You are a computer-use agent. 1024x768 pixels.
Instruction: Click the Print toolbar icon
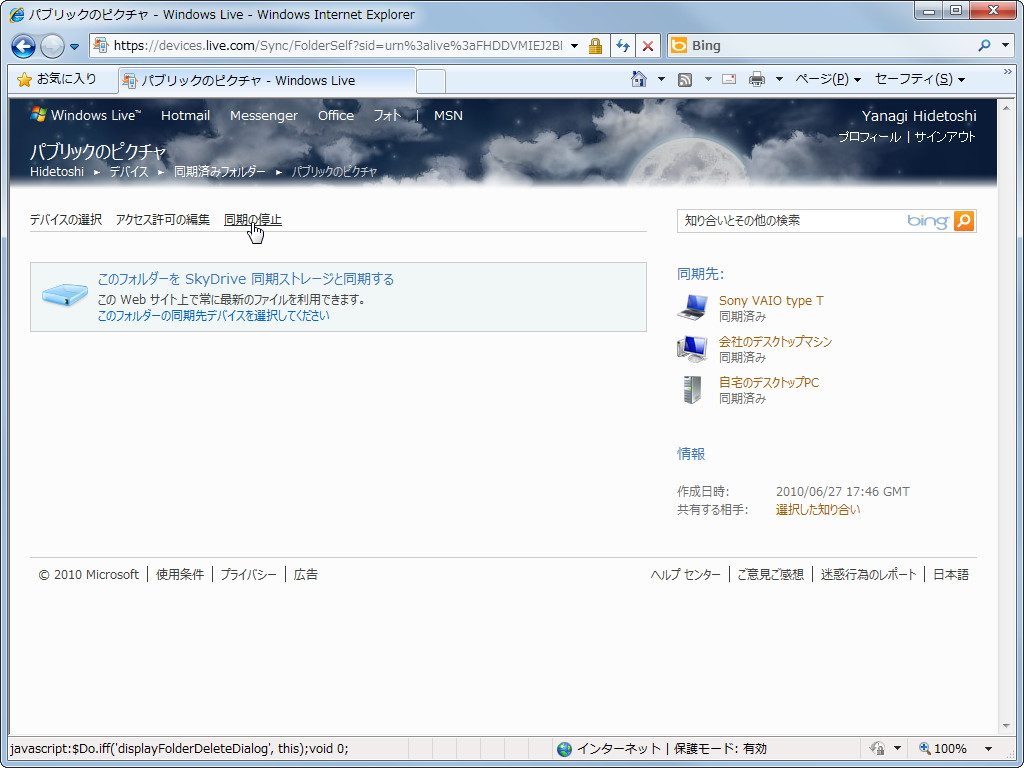coord(757,80)
